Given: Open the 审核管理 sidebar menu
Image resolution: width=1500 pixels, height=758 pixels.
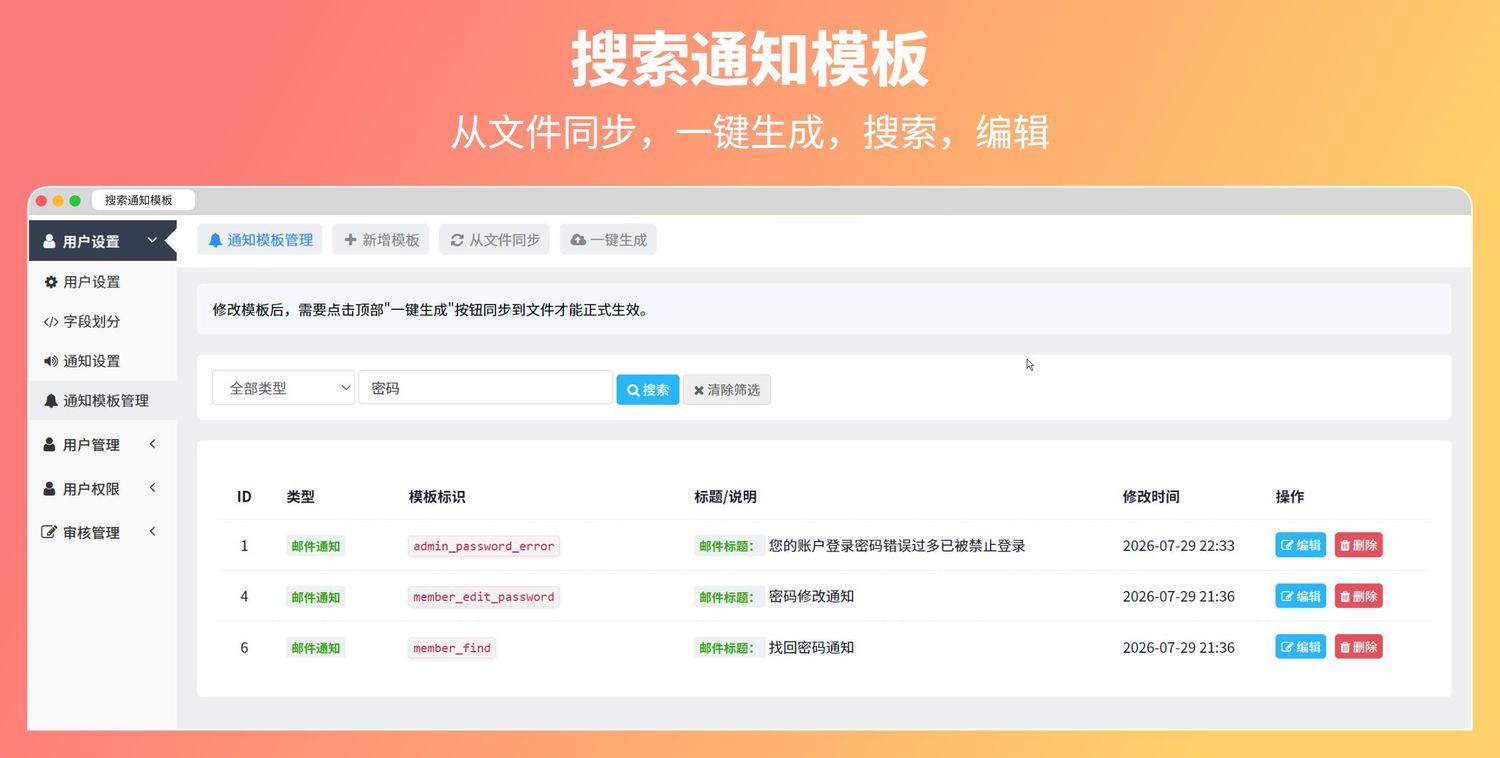Looking at the screenshot, I should coord(103,533).
